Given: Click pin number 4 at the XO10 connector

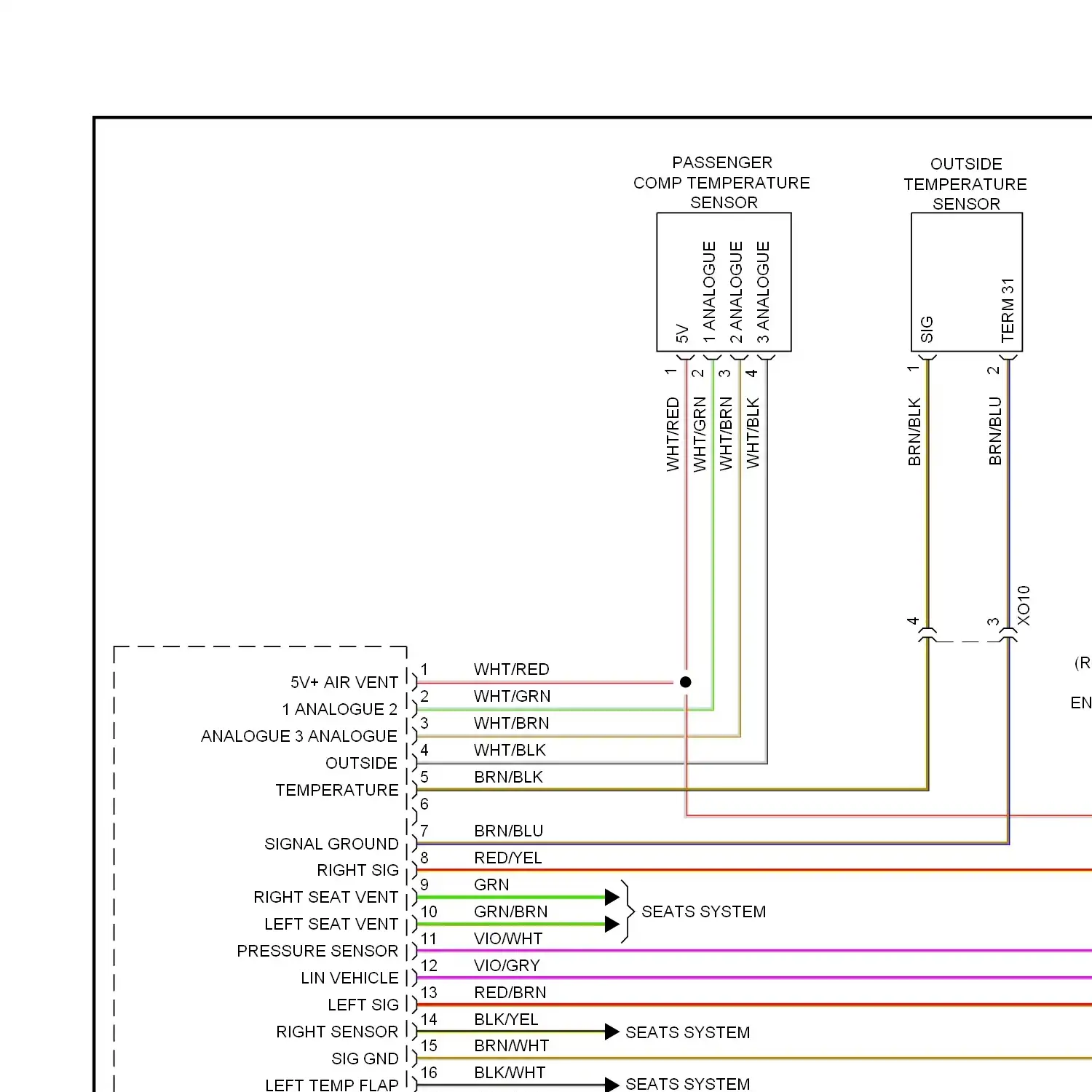Looking at the screenshot, I should [x=913, y=621].
